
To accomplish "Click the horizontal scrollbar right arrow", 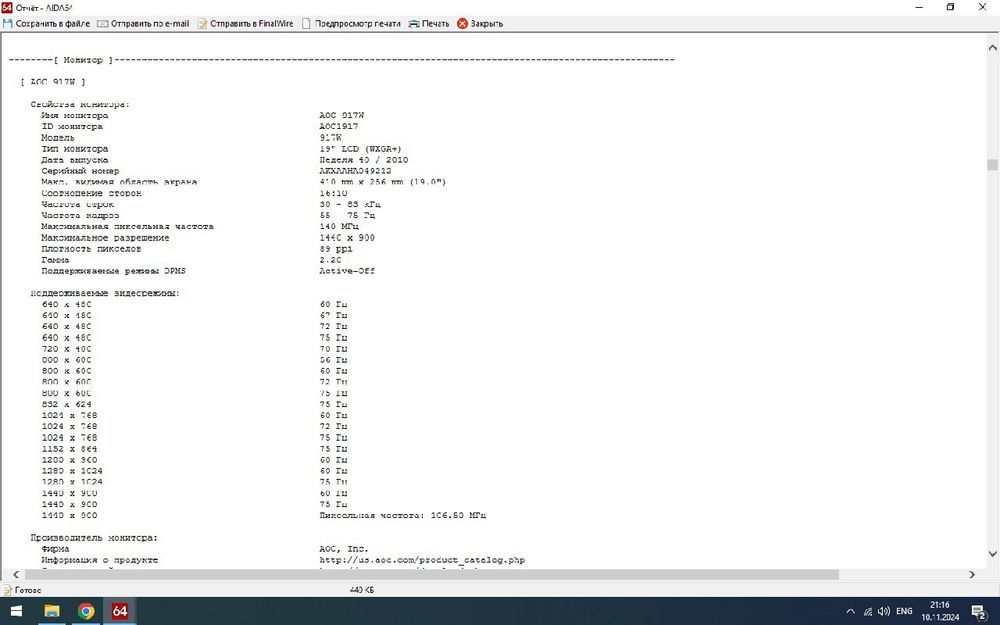I will [x=971, y=575].
